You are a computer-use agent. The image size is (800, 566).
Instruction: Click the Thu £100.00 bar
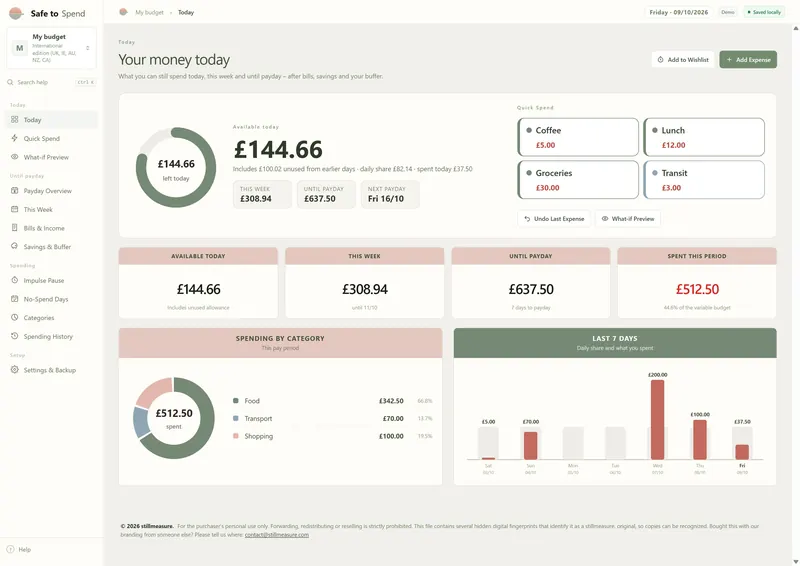pos(700,439)
